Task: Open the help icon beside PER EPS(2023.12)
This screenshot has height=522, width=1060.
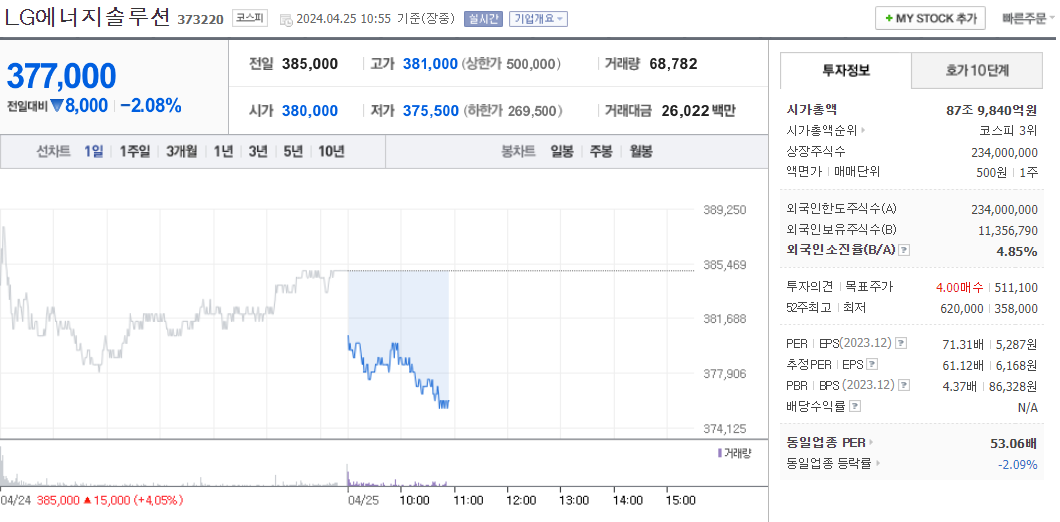Action: 901,344
